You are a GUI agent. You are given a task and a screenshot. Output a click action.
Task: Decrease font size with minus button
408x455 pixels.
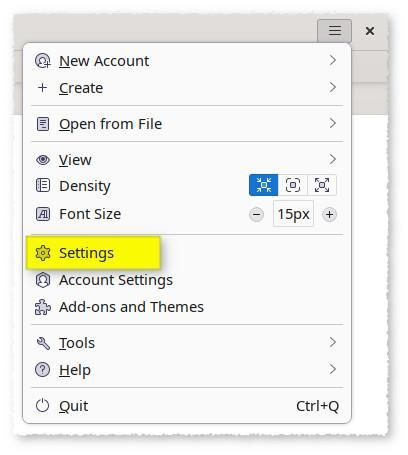tap(256, 214)
